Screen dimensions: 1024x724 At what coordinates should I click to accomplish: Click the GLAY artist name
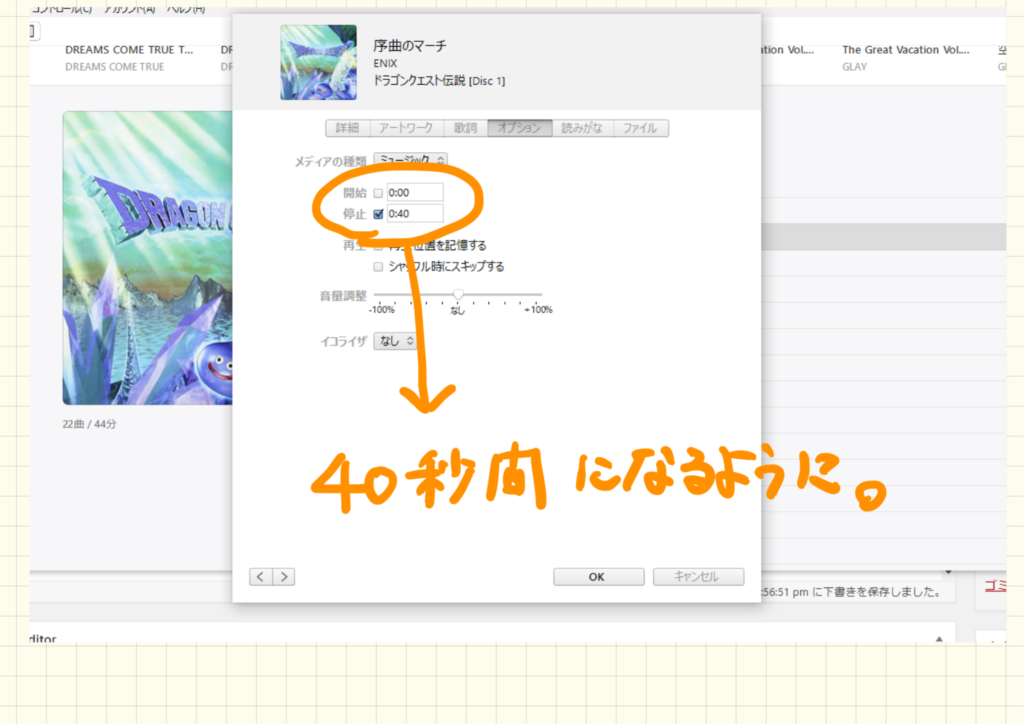[854, 67]
